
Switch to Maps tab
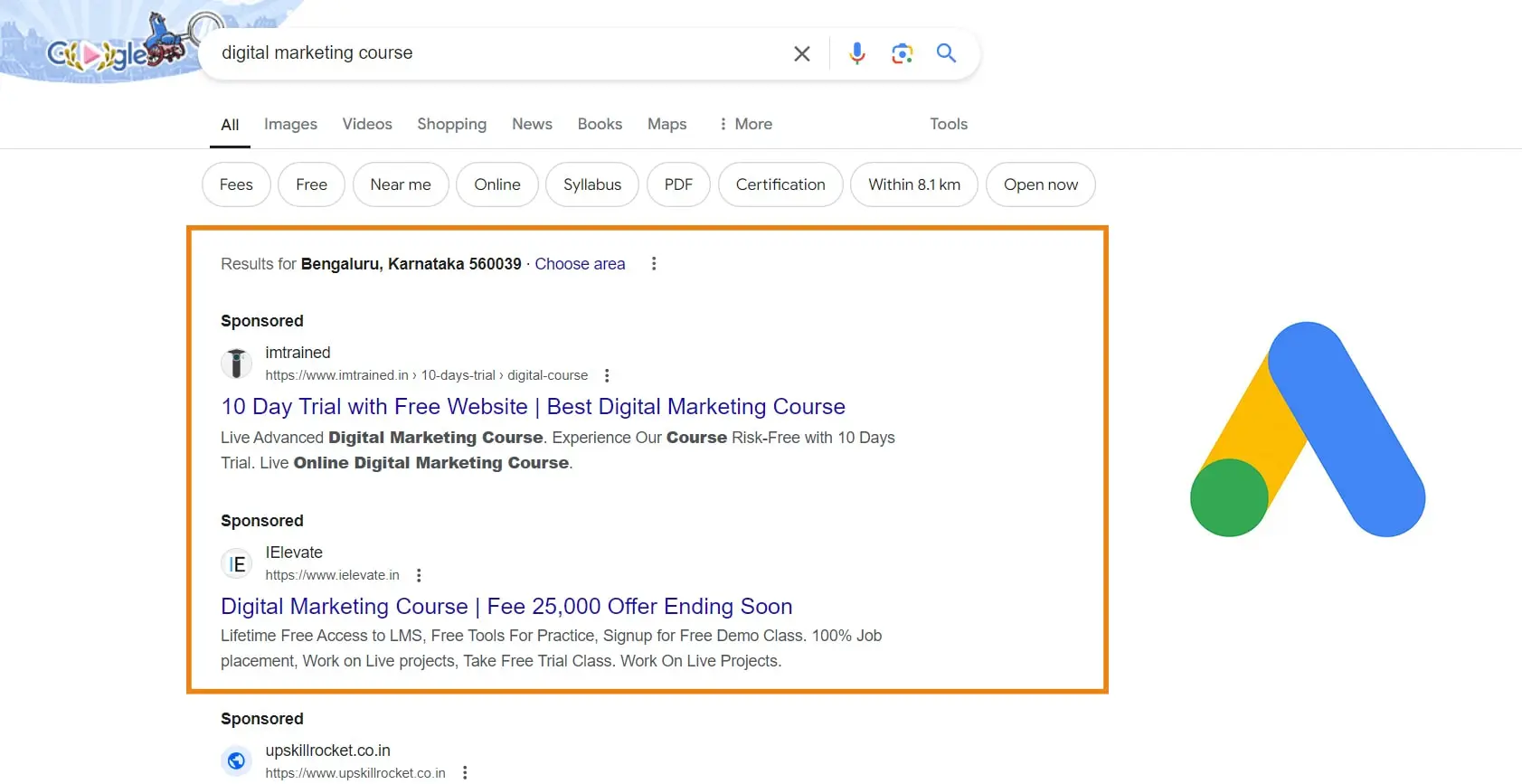666,124
